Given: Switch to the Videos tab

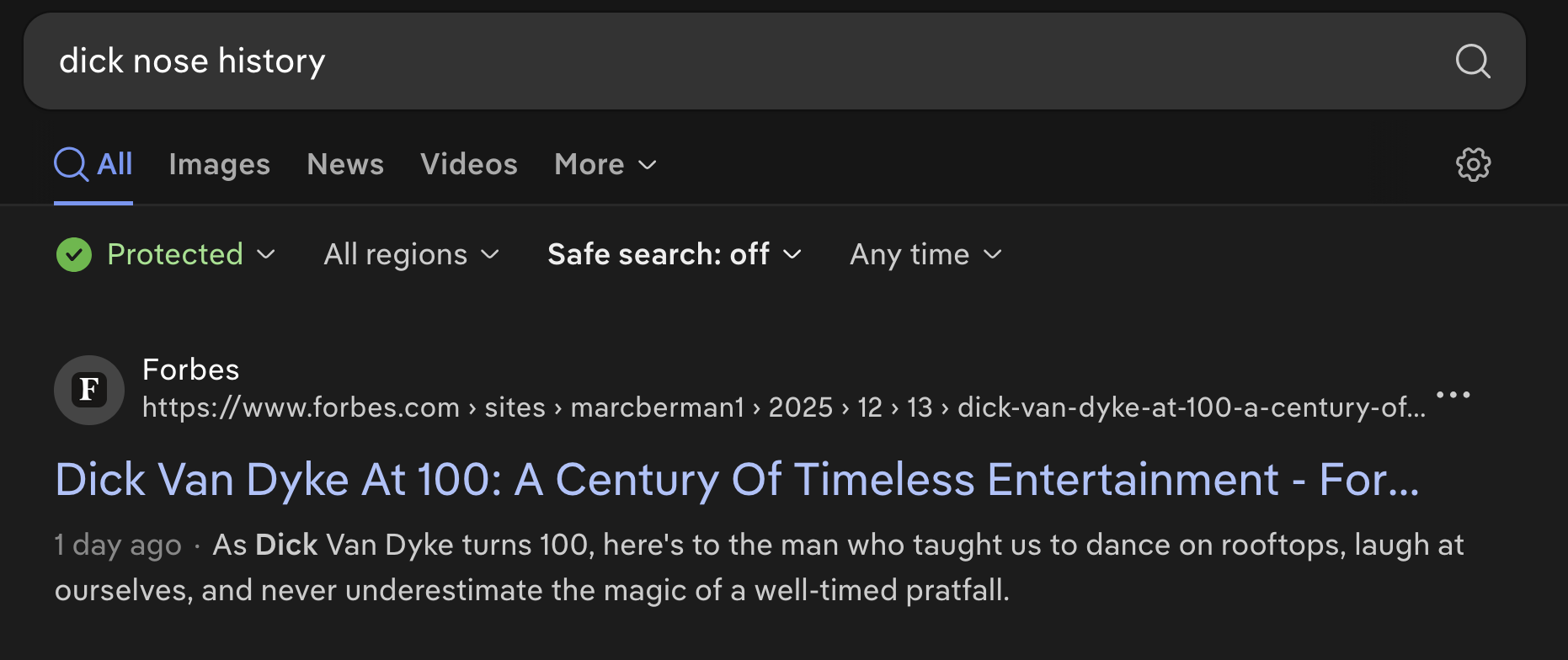Looking at the screenshot, I should [468, 164].
